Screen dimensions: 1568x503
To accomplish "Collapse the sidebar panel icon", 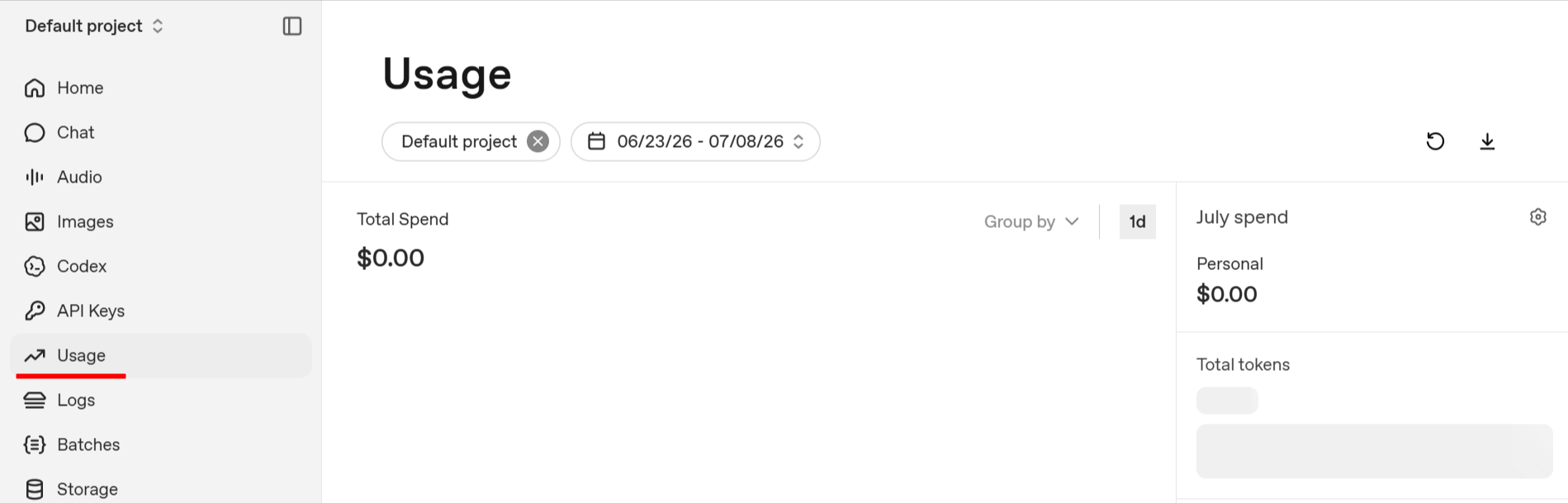I will (x=292, y=26).
